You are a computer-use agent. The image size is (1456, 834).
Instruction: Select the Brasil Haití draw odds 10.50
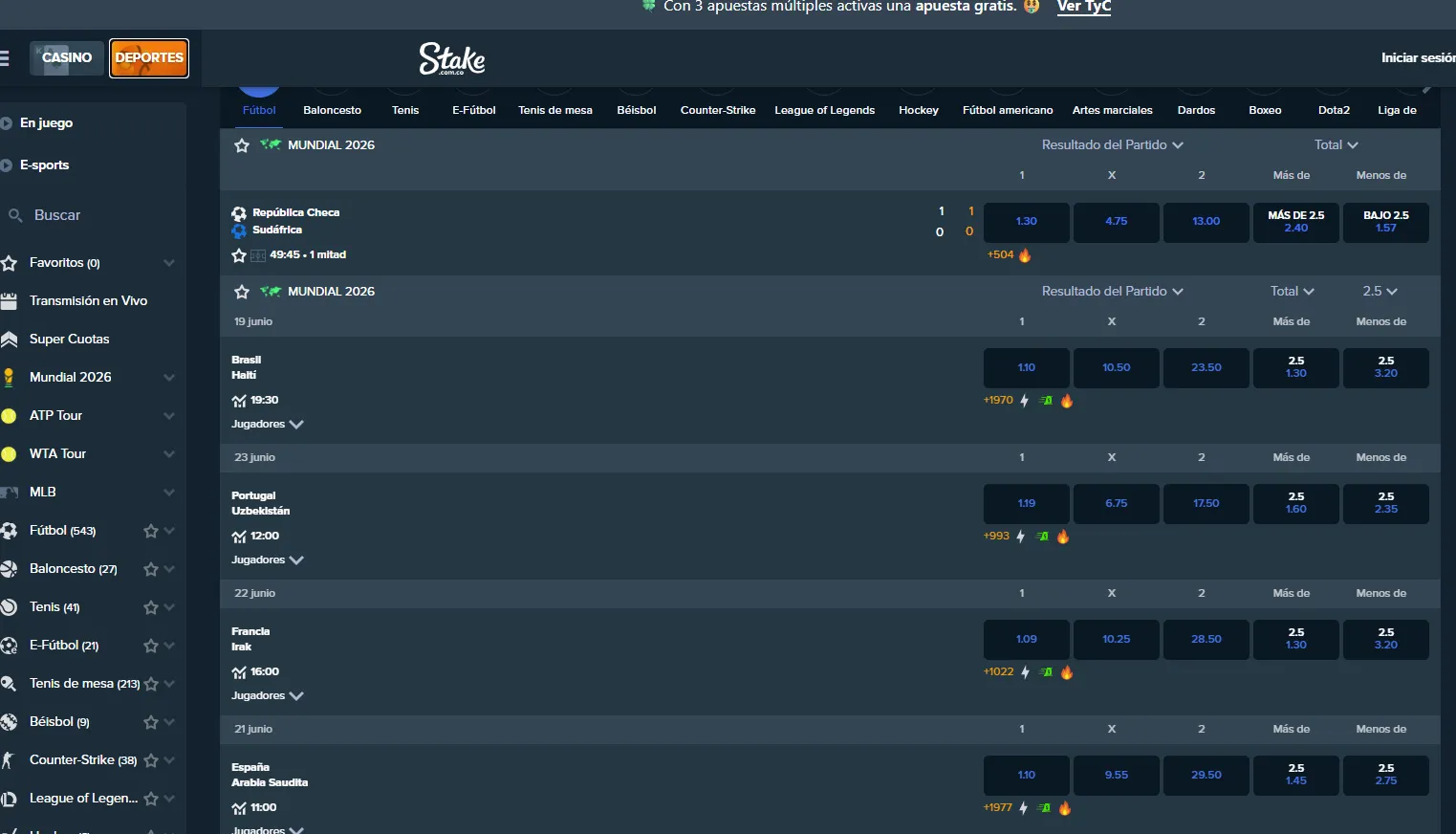[1117, 368]
